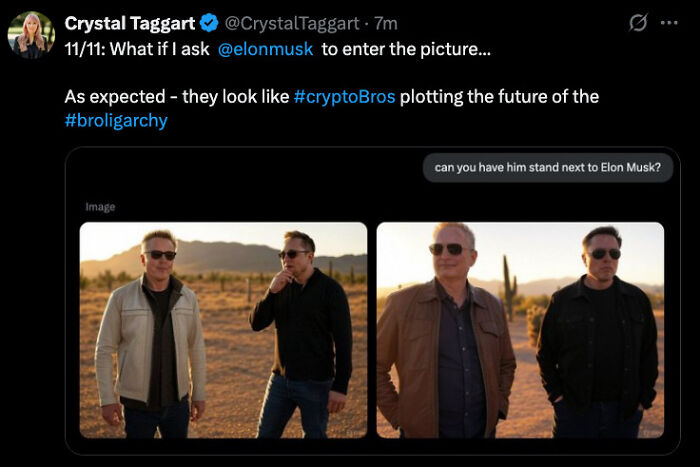The image size is (700, 467).
Task: Open the @elonmusk mention
Action: pos(265,48)
